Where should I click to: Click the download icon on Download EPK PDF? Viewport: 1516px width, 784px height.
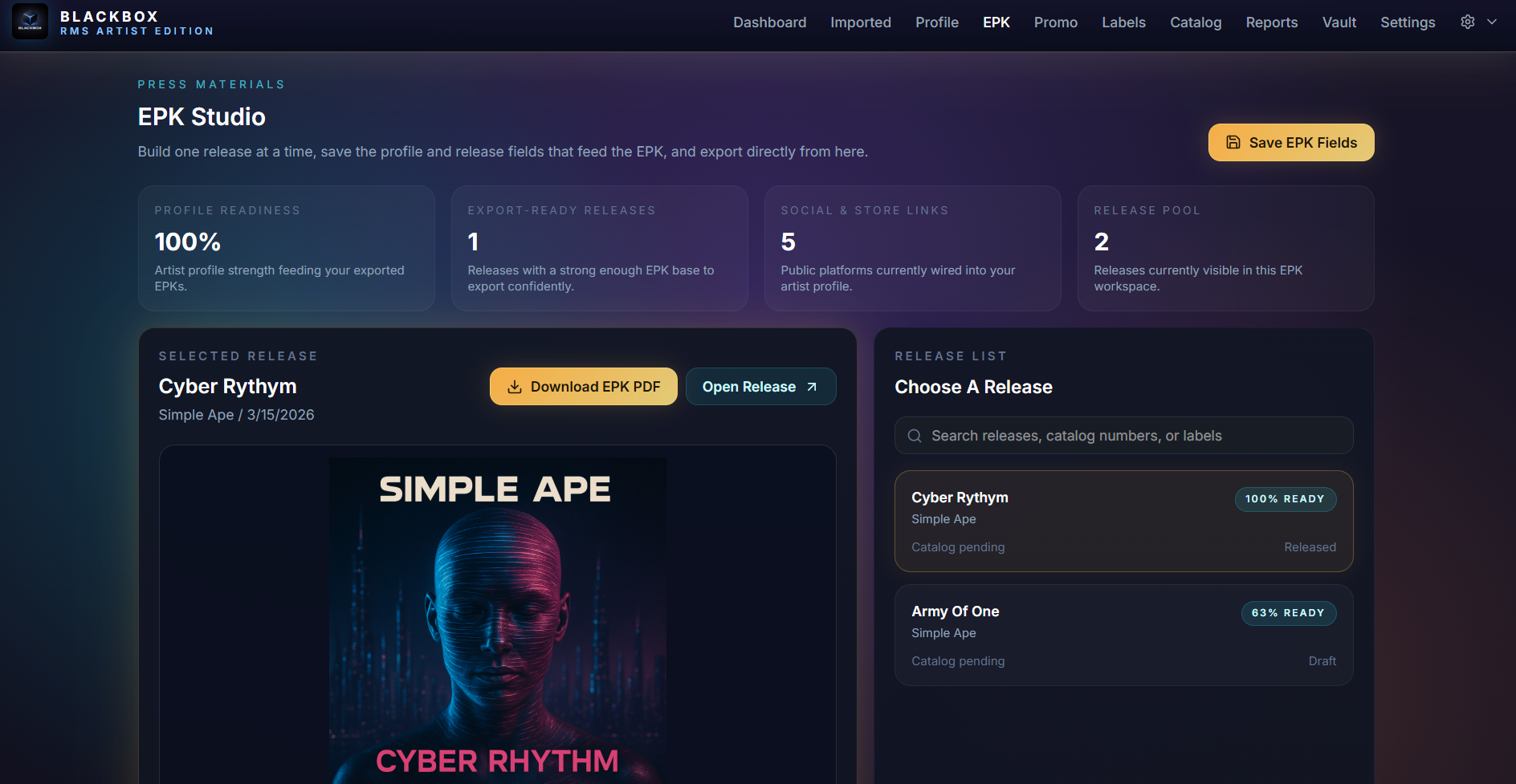pos(513,386)
